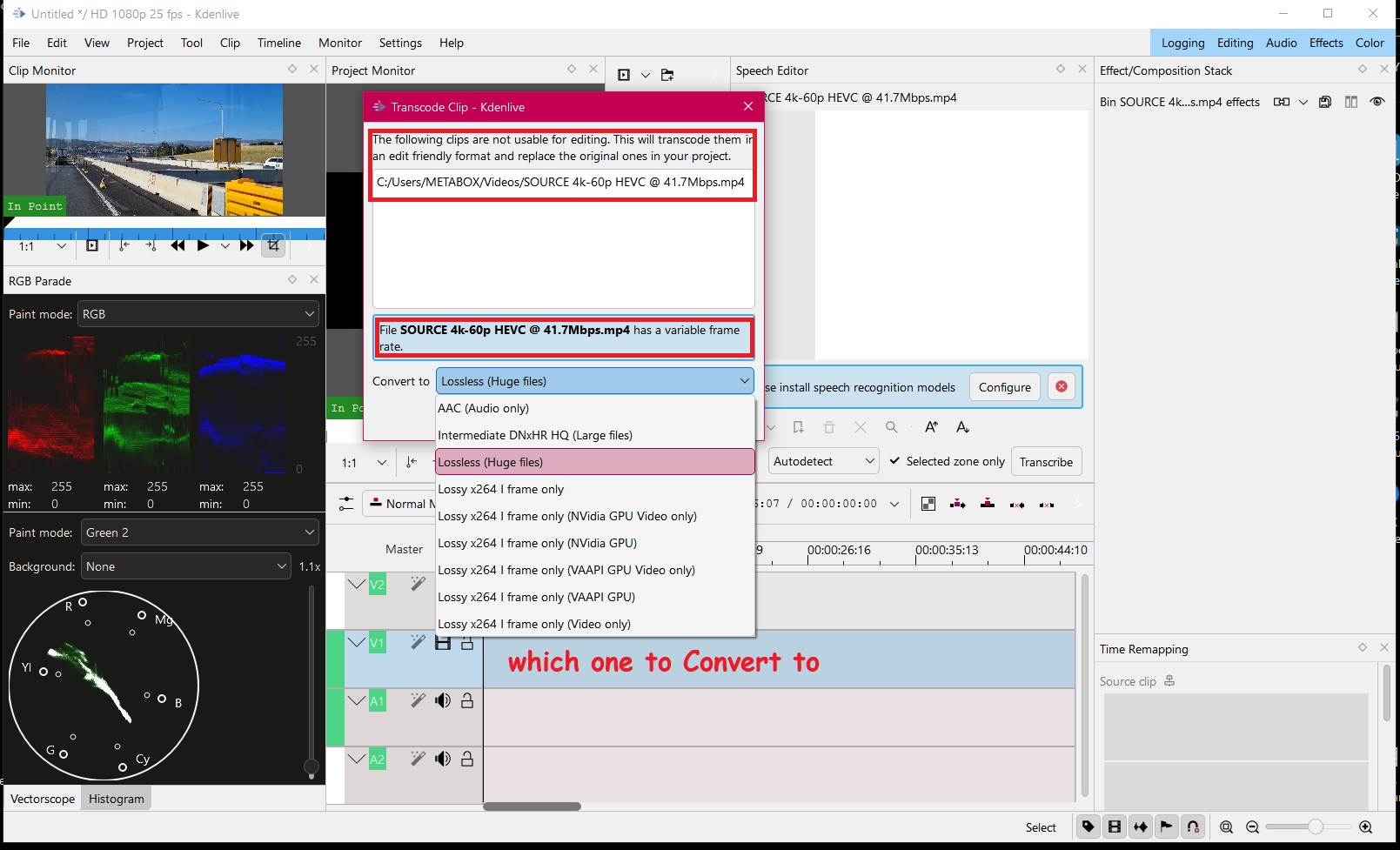Click the Convert to combo box

coord(594,381)
